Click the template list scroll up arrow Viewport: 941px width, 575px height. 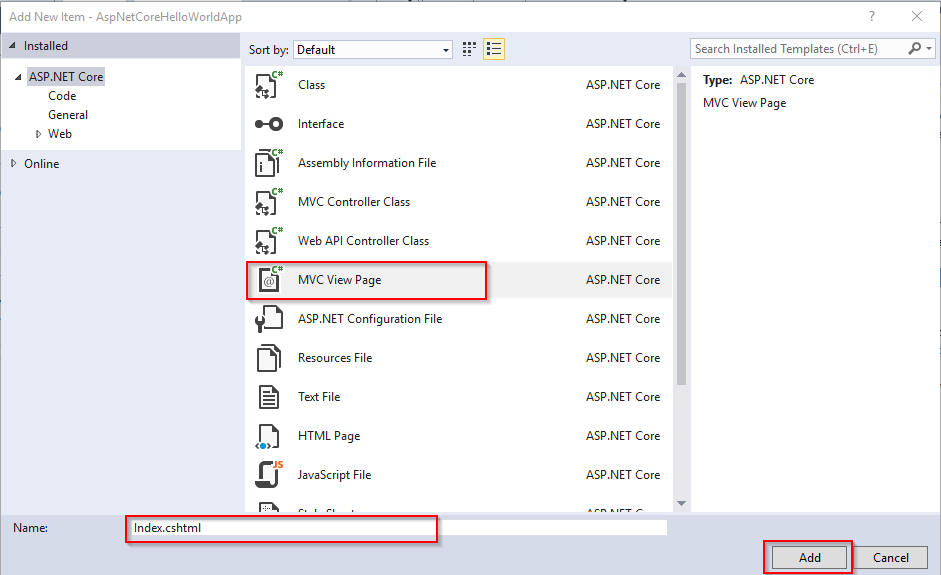tap(681, 75)
